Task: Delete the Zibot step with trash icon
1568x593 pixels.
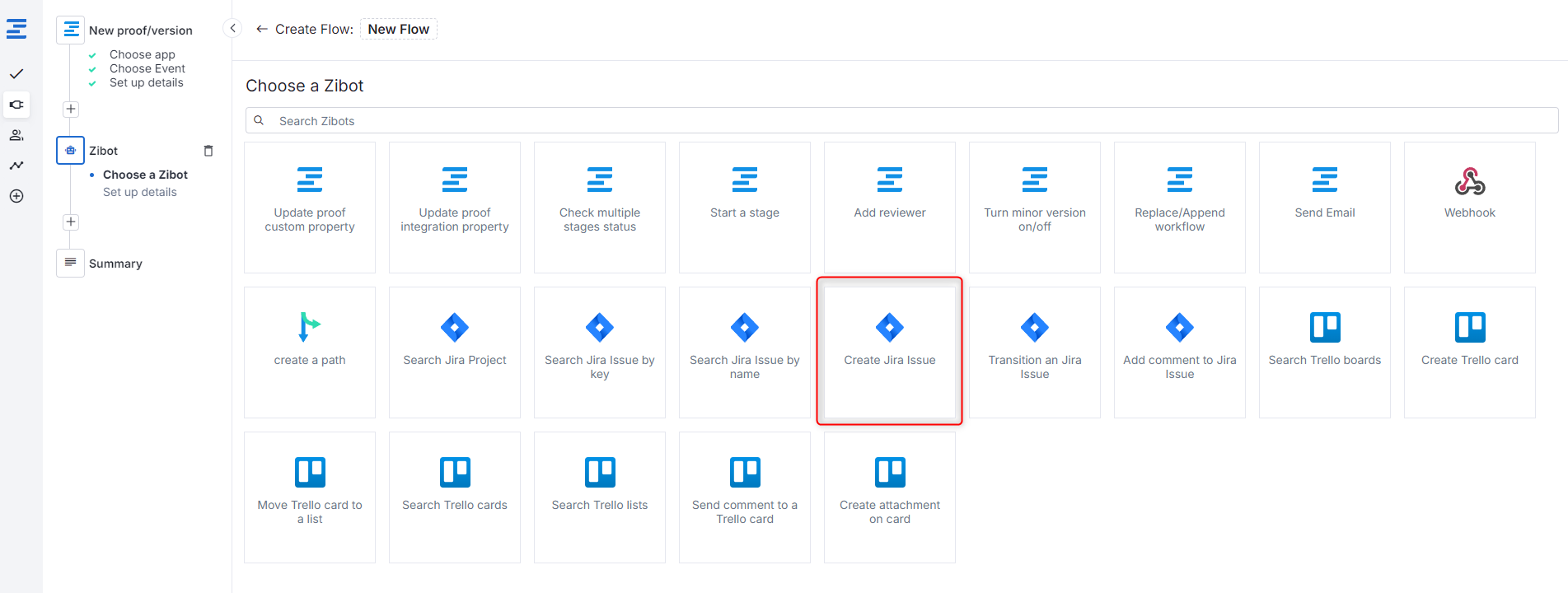Action: 208,151
